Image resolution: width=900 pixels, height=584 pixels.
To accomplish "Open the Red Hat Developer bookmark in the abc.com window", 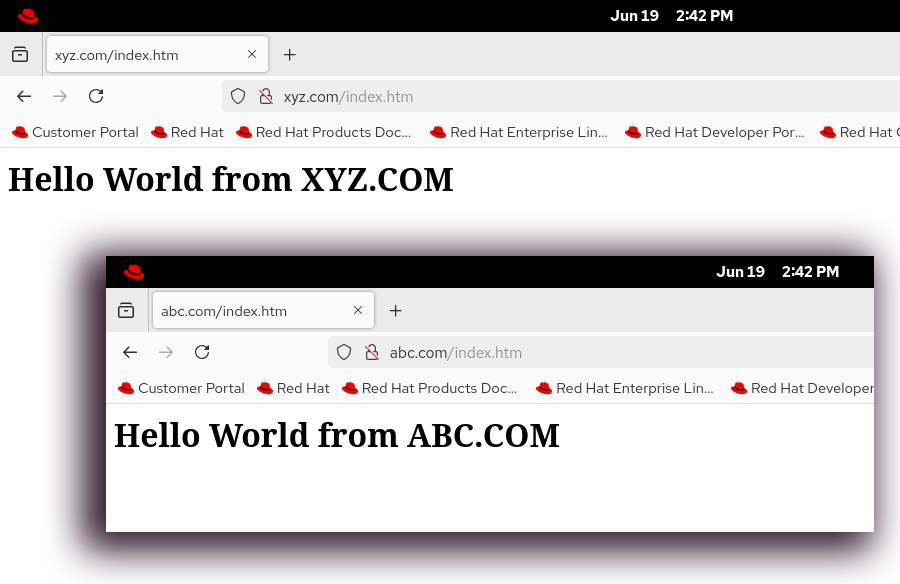I will click(x=802, y=388).
